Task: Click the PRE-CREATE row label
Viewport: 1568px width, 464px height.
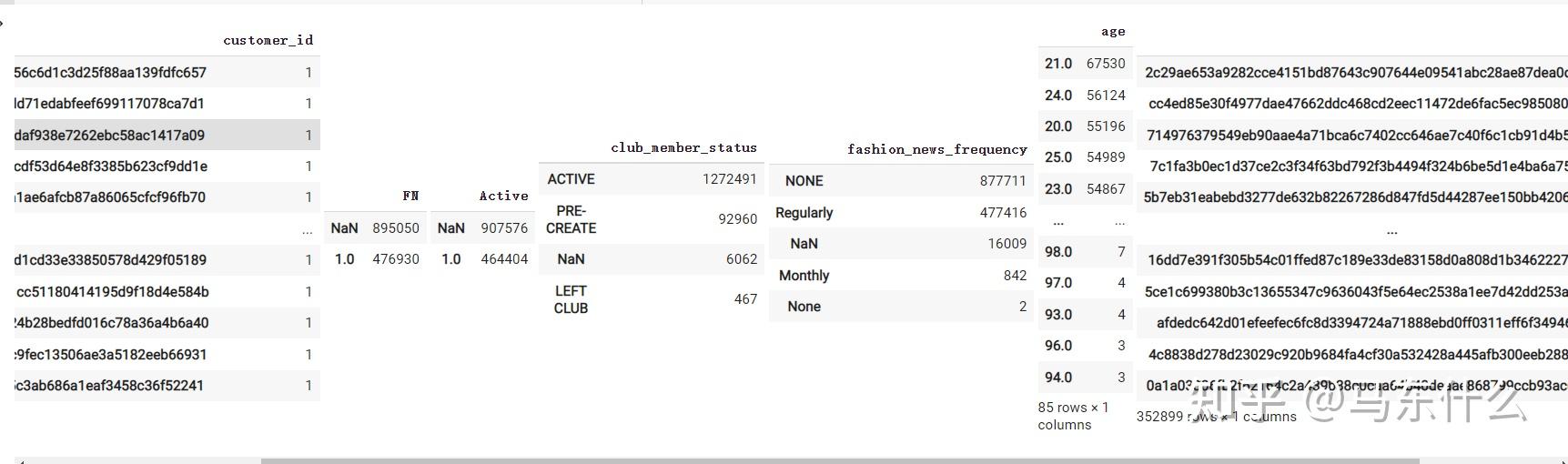Action: [571, 219]
